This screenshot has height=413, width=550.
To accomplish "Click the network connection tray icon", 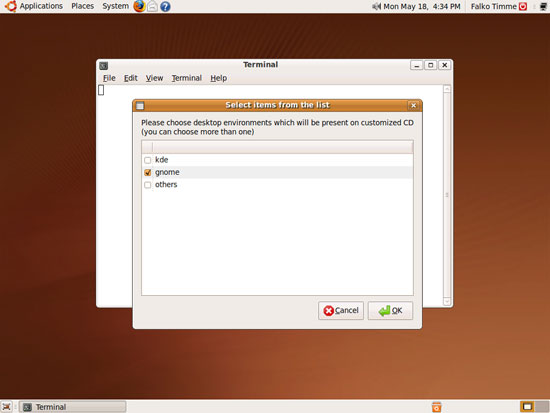I will 543,6.
